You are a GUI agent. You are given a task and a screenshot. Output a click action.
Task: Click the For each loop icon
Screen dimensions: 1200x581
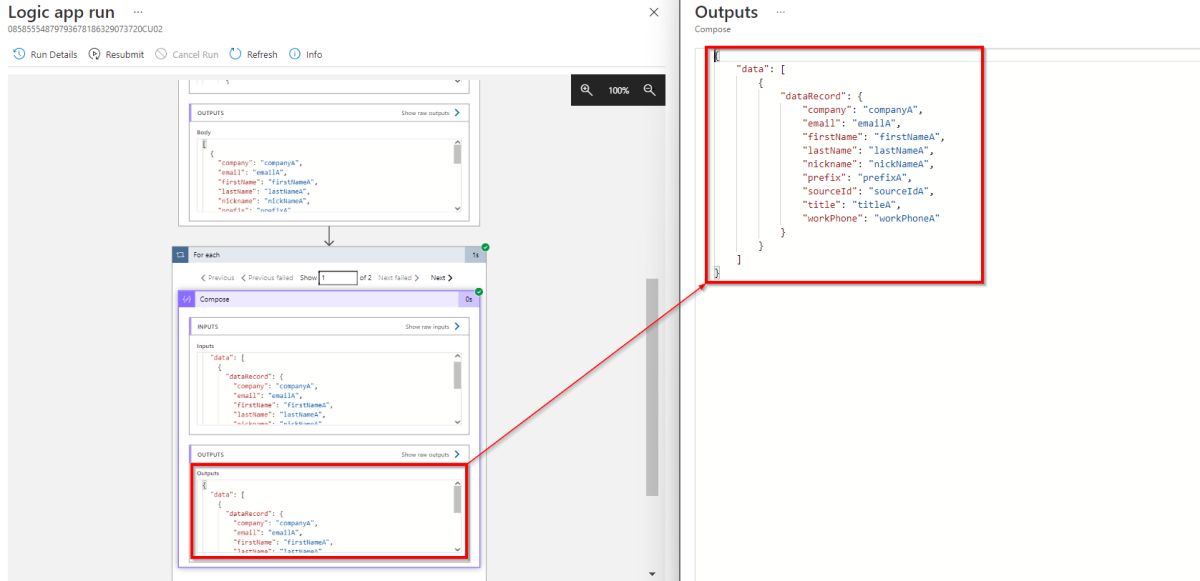[181, 255]
